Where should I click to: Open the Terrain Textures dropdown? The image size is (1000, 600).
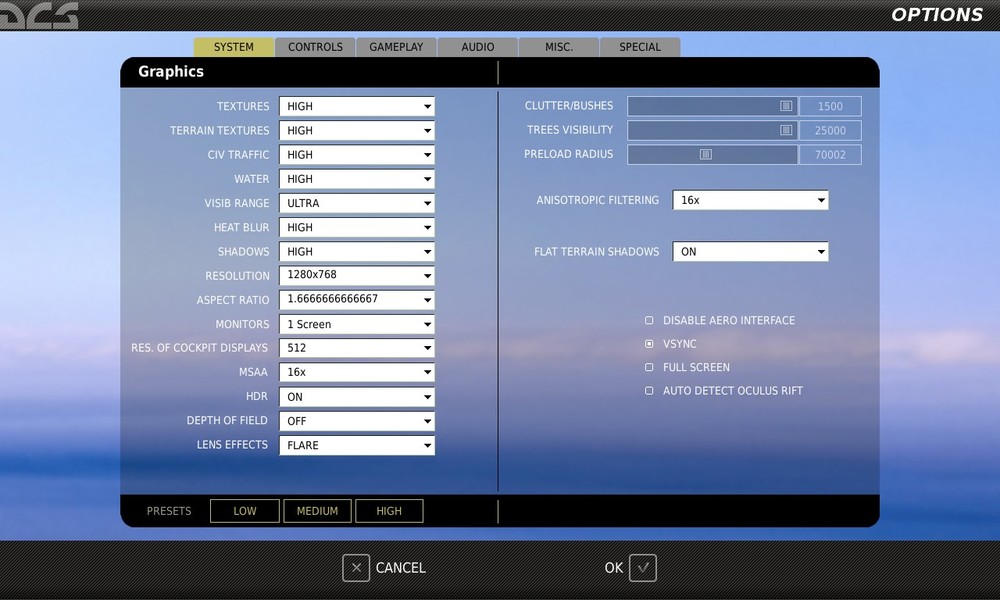(357, 131)
